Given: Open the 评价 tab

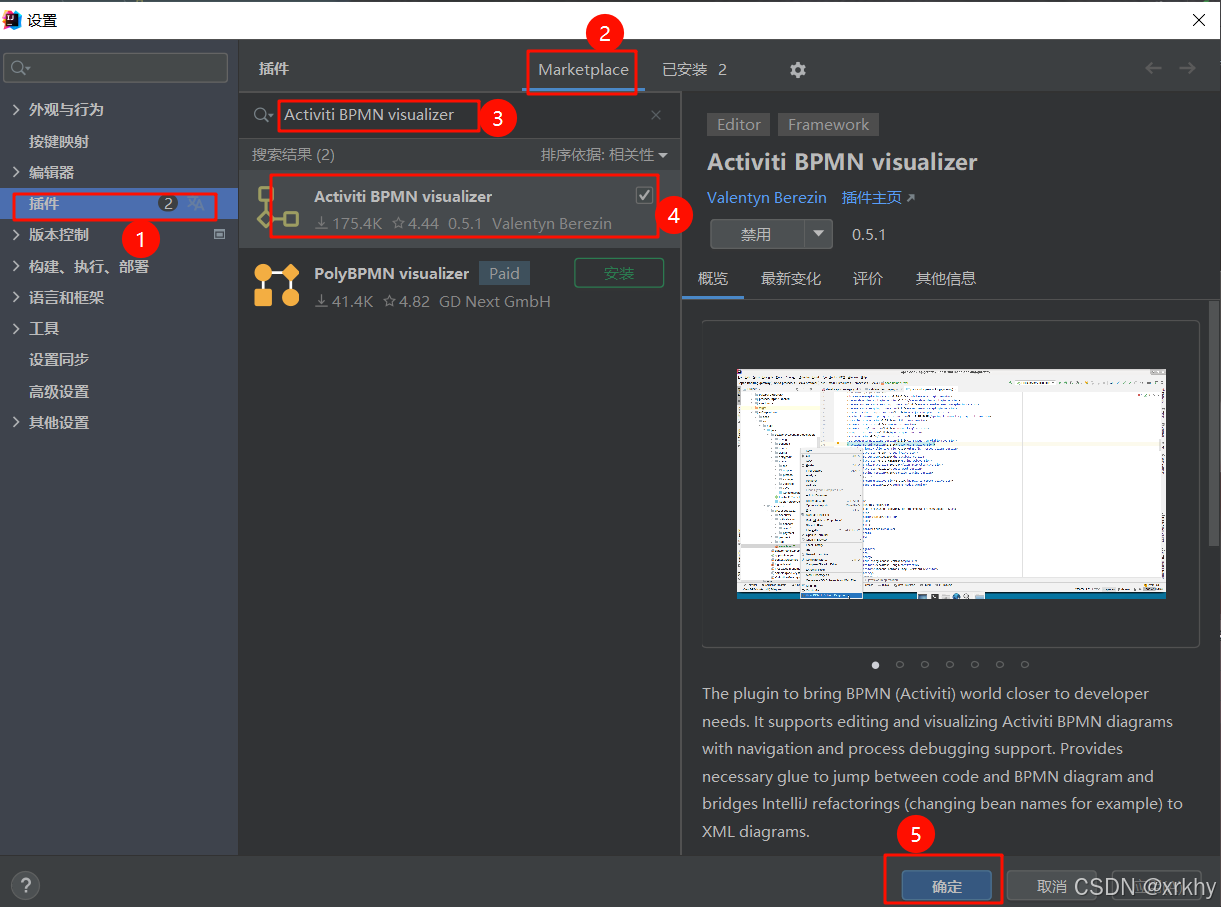Looking at the screenshot, I should coord(868,279).
